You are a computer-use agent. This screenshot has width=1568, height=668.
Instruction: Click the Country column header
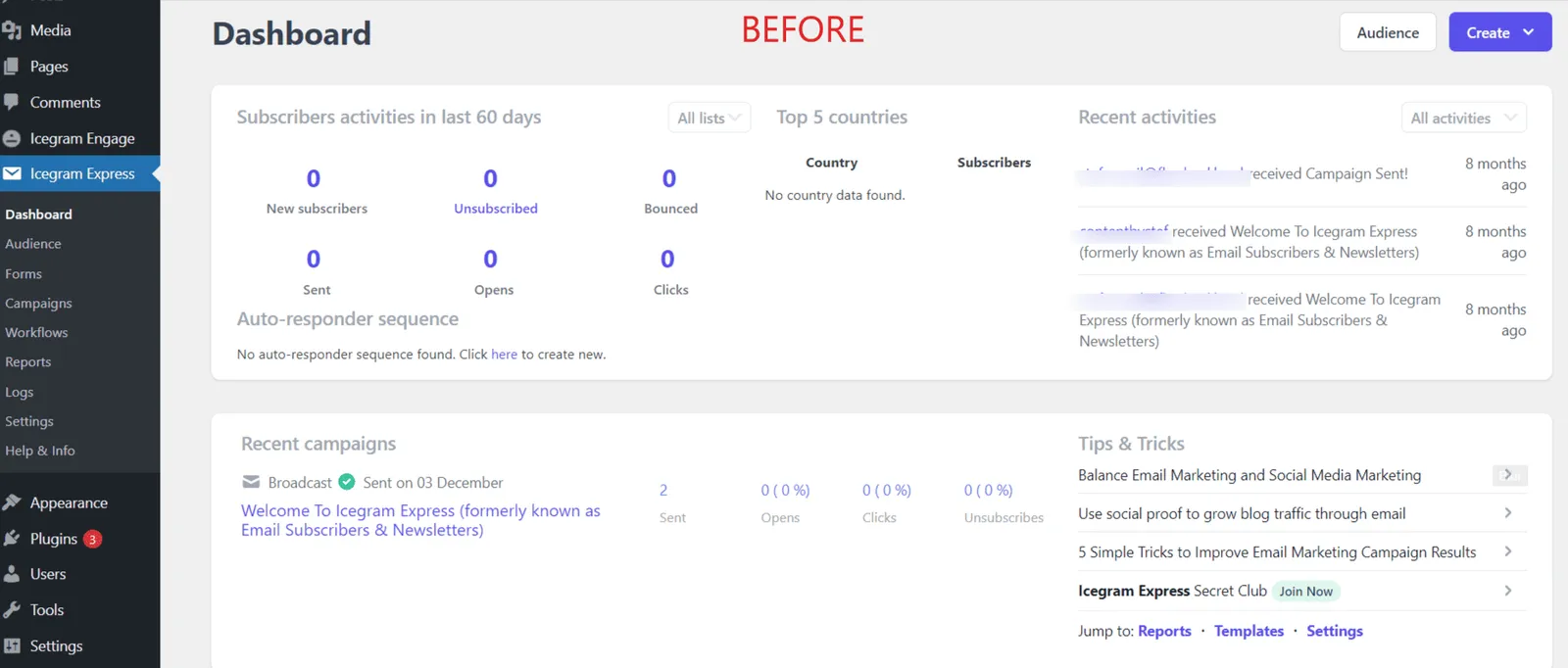click(832, 163)
